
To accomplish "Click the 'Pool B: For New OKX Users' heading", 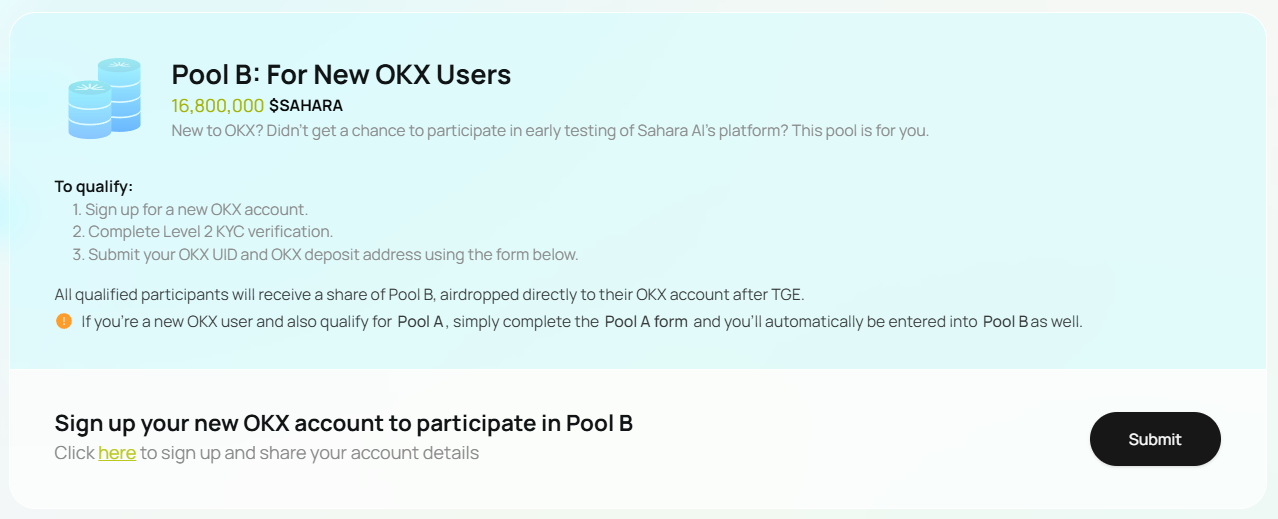I will point(341,74).
